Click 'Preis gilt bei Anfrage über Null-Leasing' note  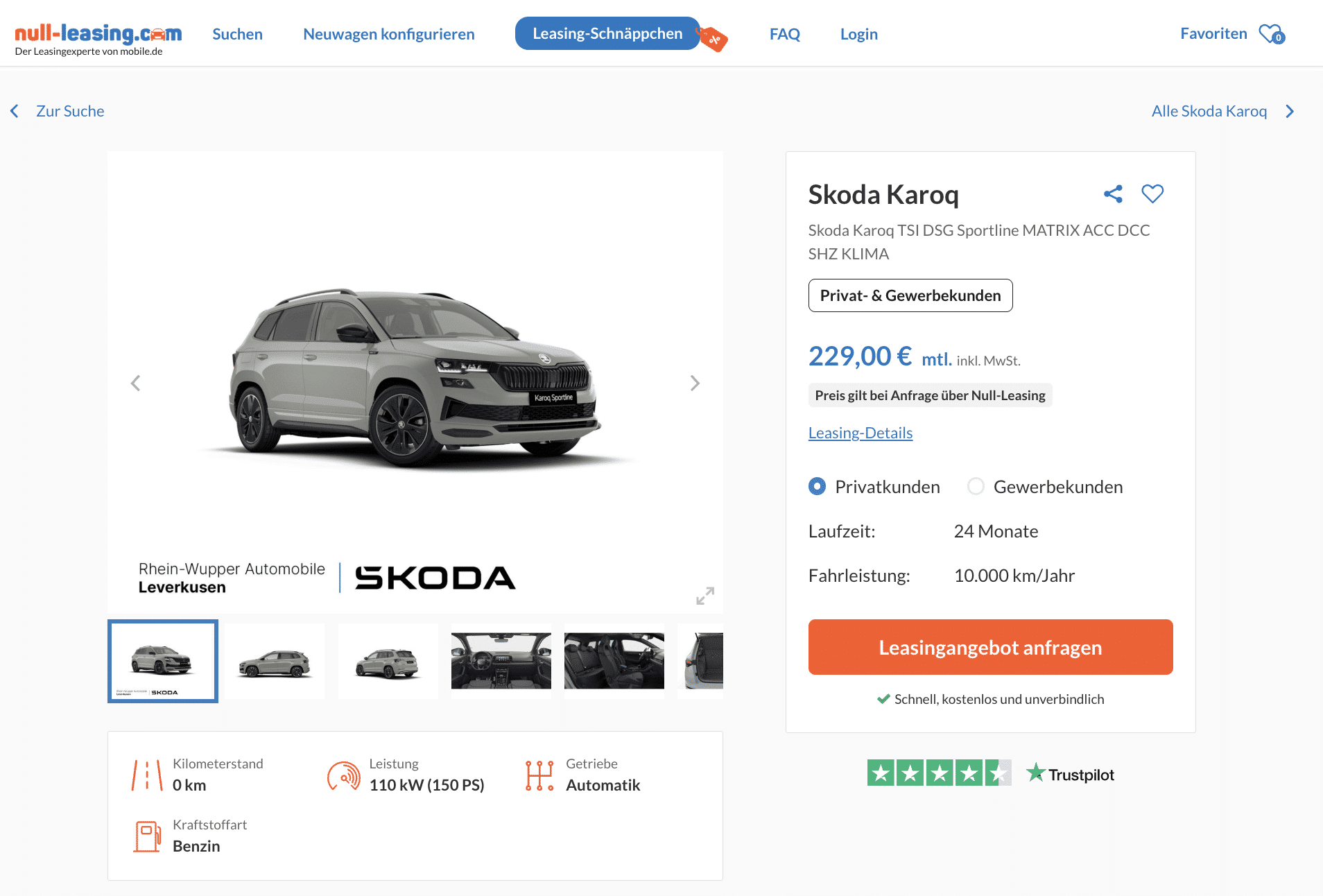pyautogui.click(x=931, y=395)
